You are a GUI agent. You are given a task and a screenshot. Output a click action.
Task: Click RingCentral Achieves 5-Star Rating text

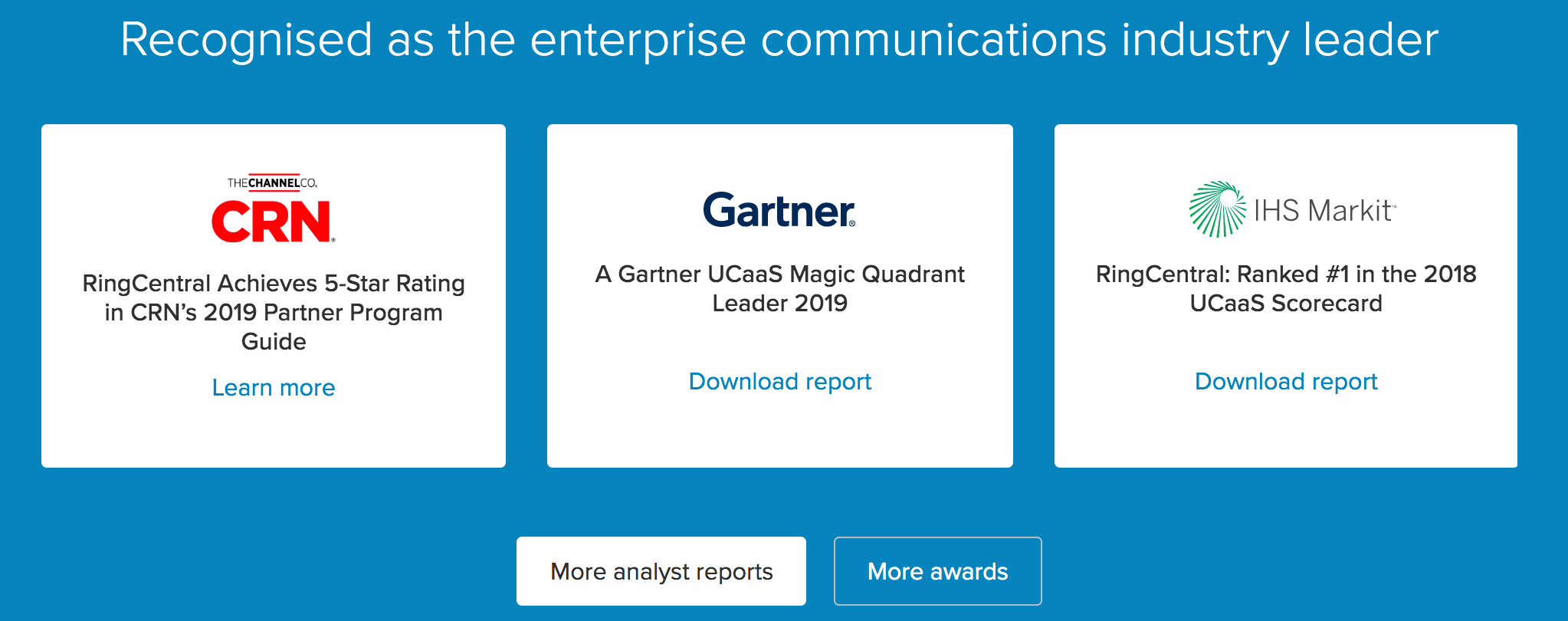[x=274, y=283]
